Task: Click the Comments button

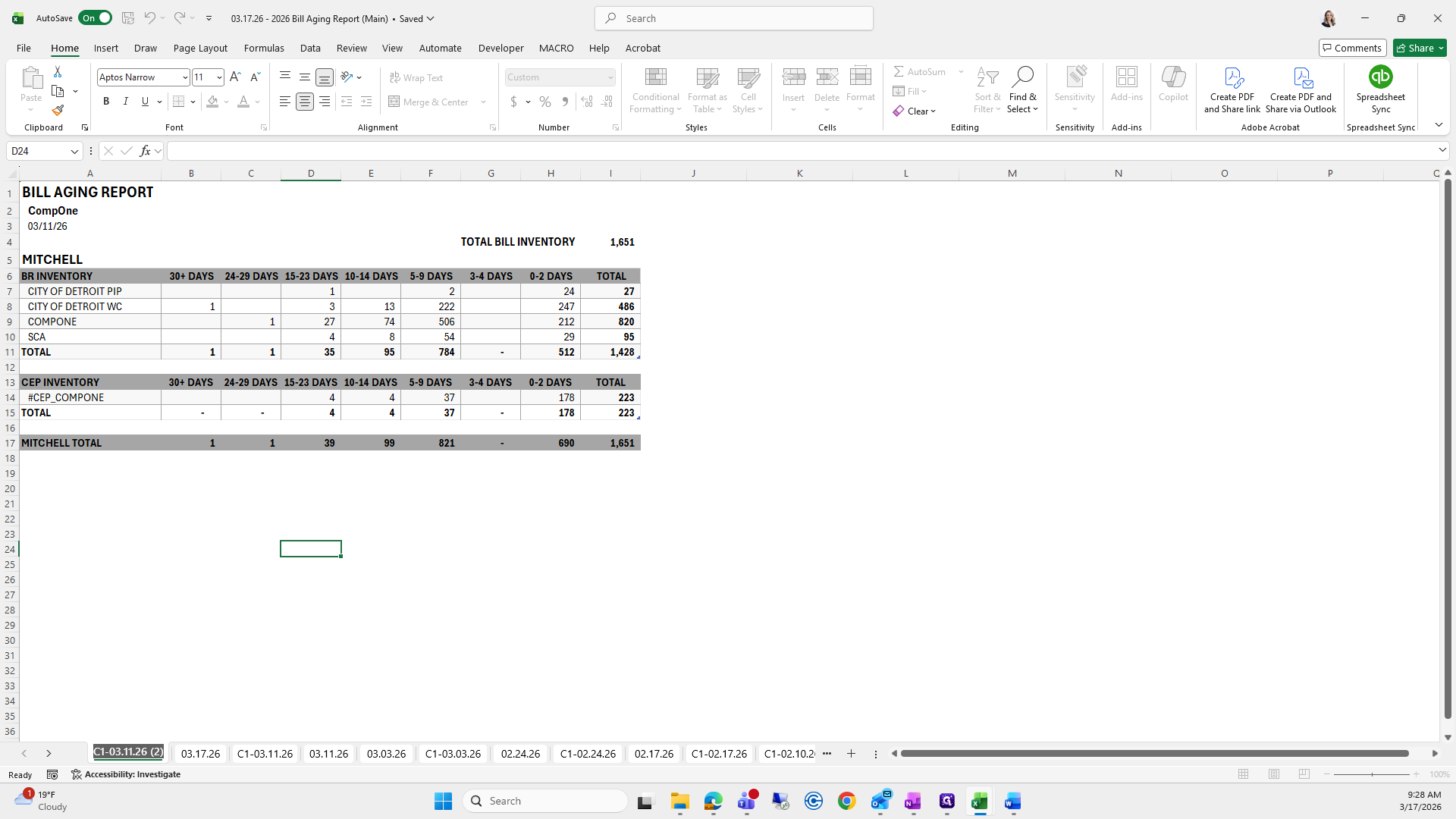Action: point(1352,48)
